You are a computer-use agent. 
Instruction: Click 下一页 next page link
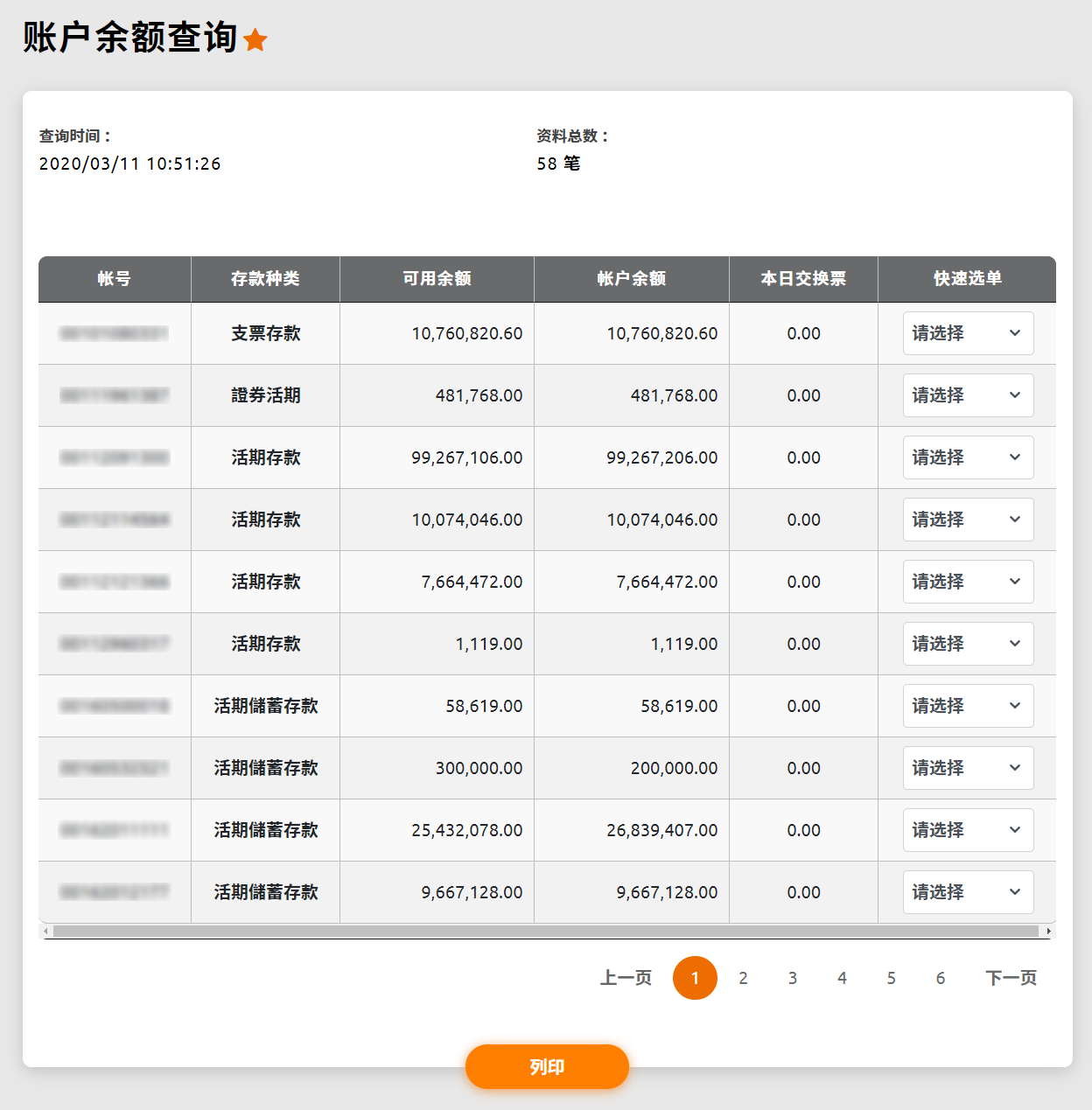(1011, 978)
